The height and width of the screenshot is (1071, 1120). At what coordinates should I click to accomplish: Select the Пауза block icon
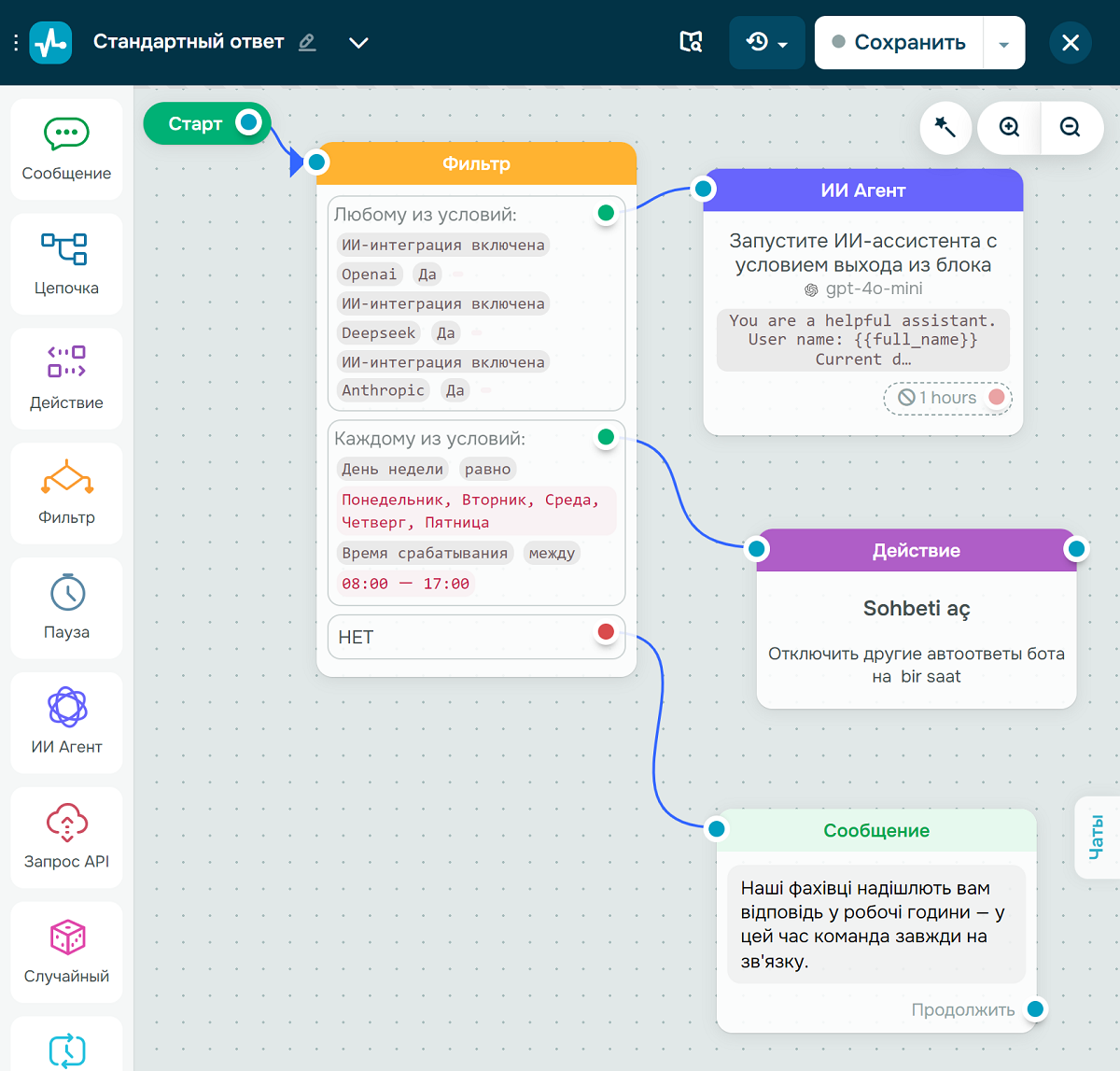pyautogui.click(x=65, y=607)
